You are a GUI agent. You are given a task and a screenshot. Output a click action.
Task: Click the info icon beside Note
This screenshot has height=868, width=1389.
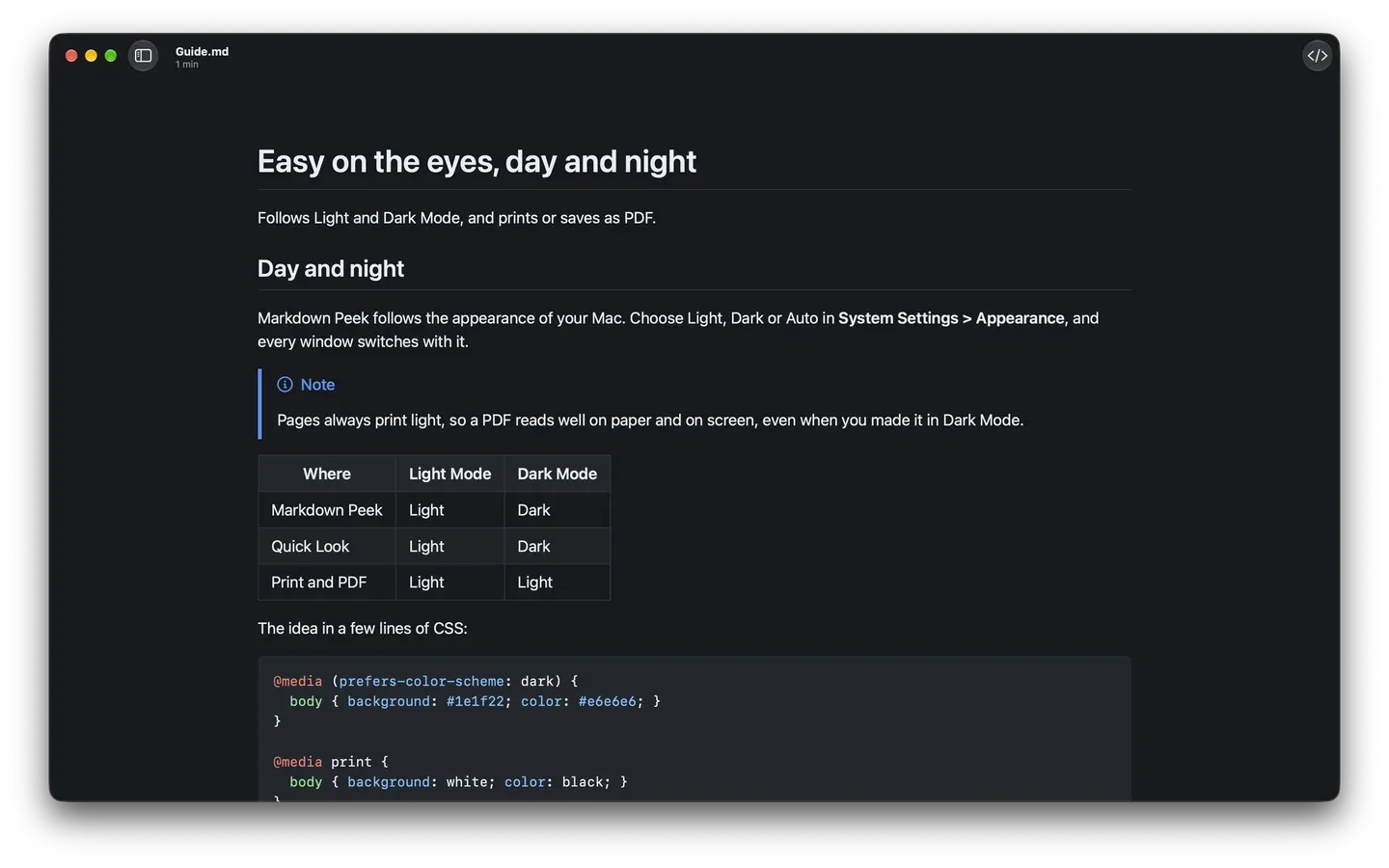[285, 385]
